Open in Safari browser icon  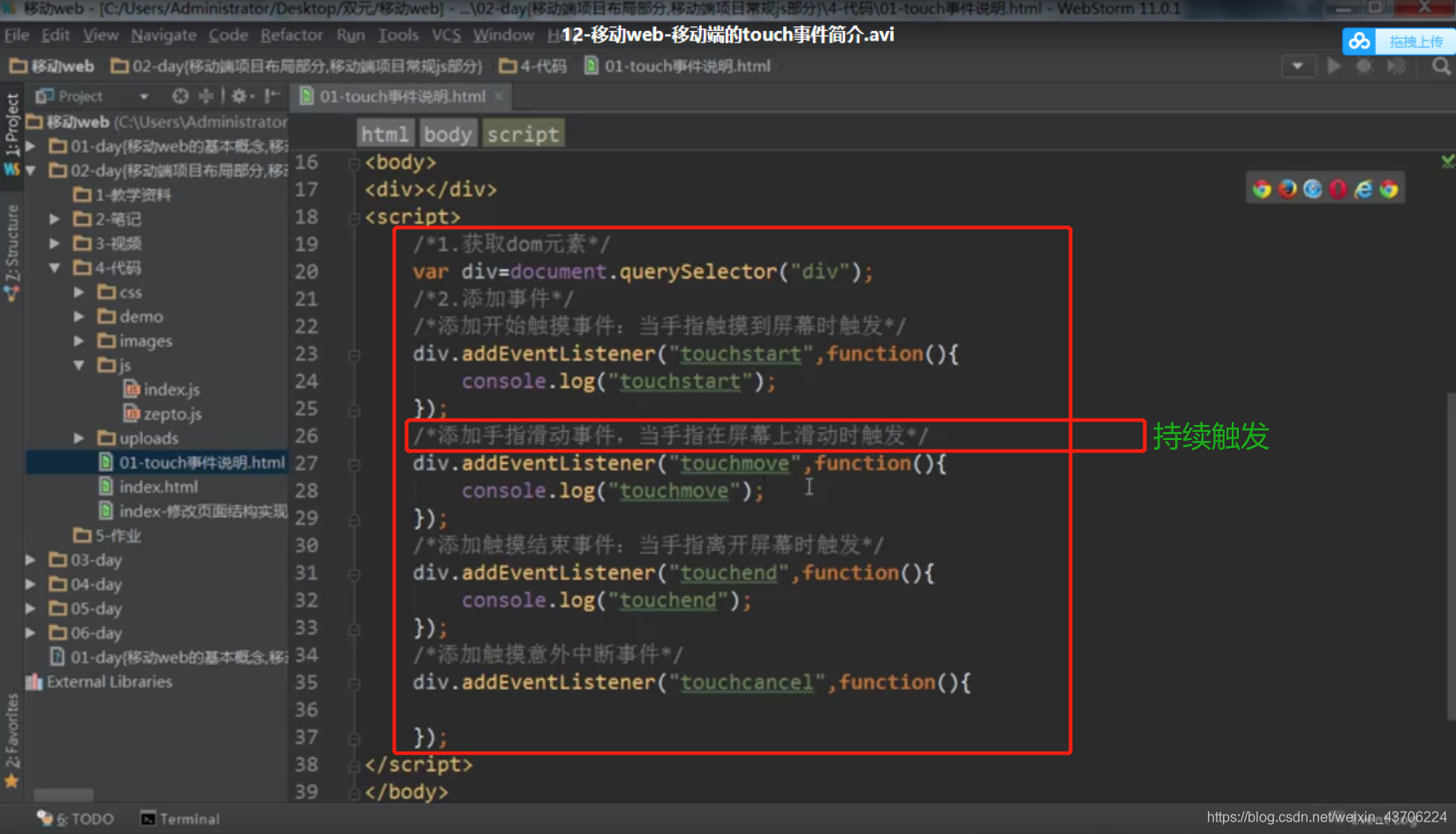[1313, 189]
